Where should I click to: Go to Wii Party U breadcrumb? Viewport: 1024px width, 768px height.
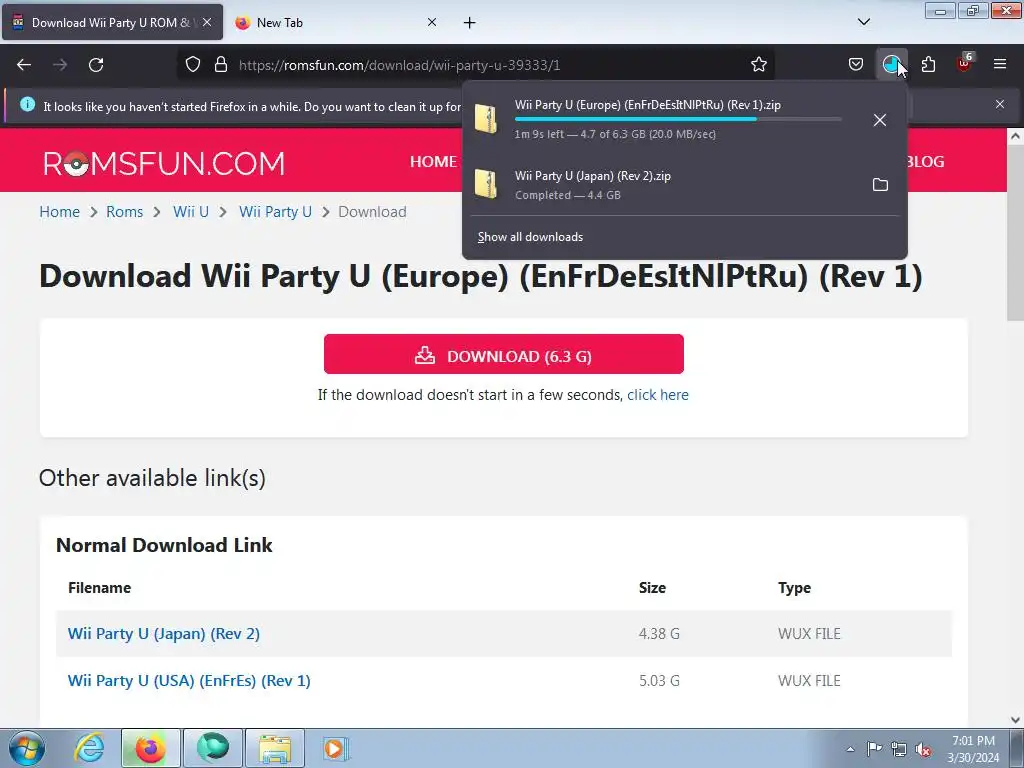(x=275, y=212)
